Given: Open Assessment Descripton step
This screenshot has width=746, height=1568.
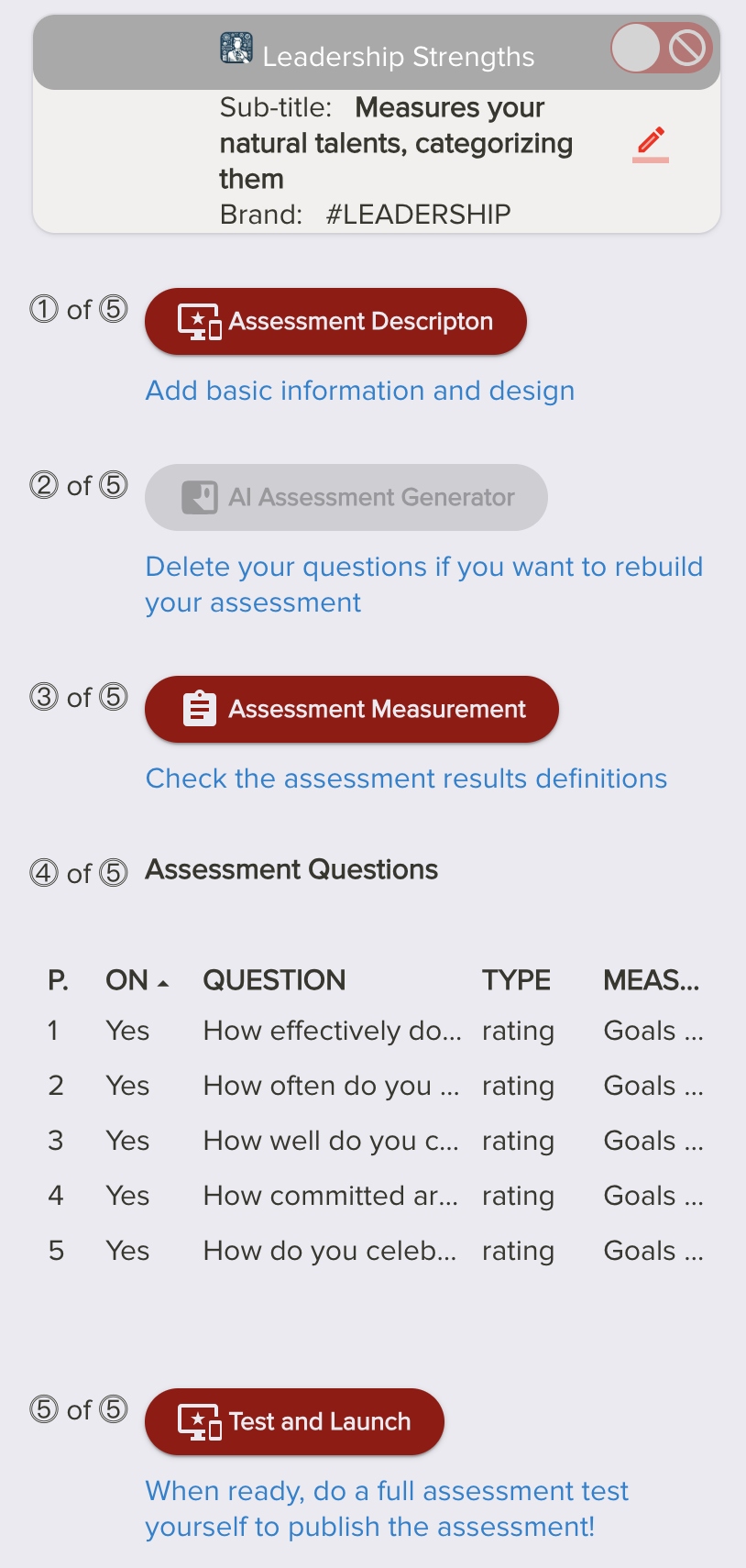Looking at the screenshot, I should [335, 322].
